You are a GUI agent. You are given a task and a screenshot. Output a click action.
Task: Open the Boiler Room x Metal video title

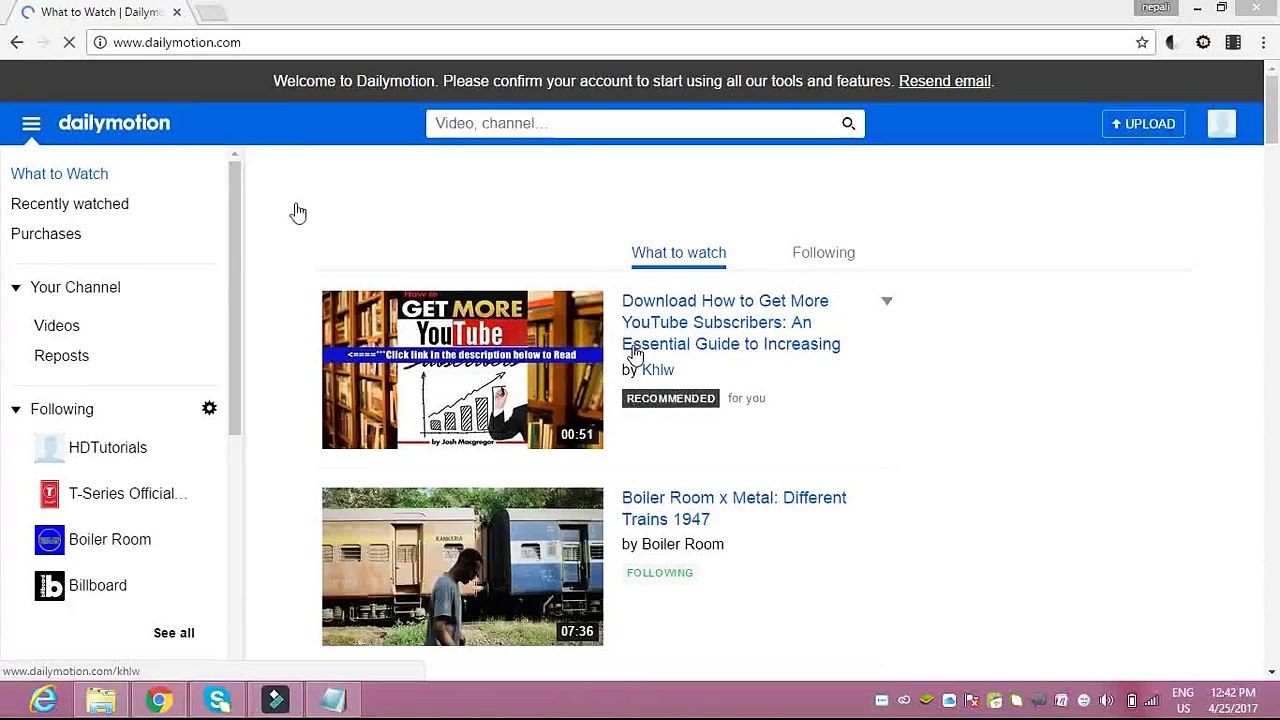(x=734, y=508)
